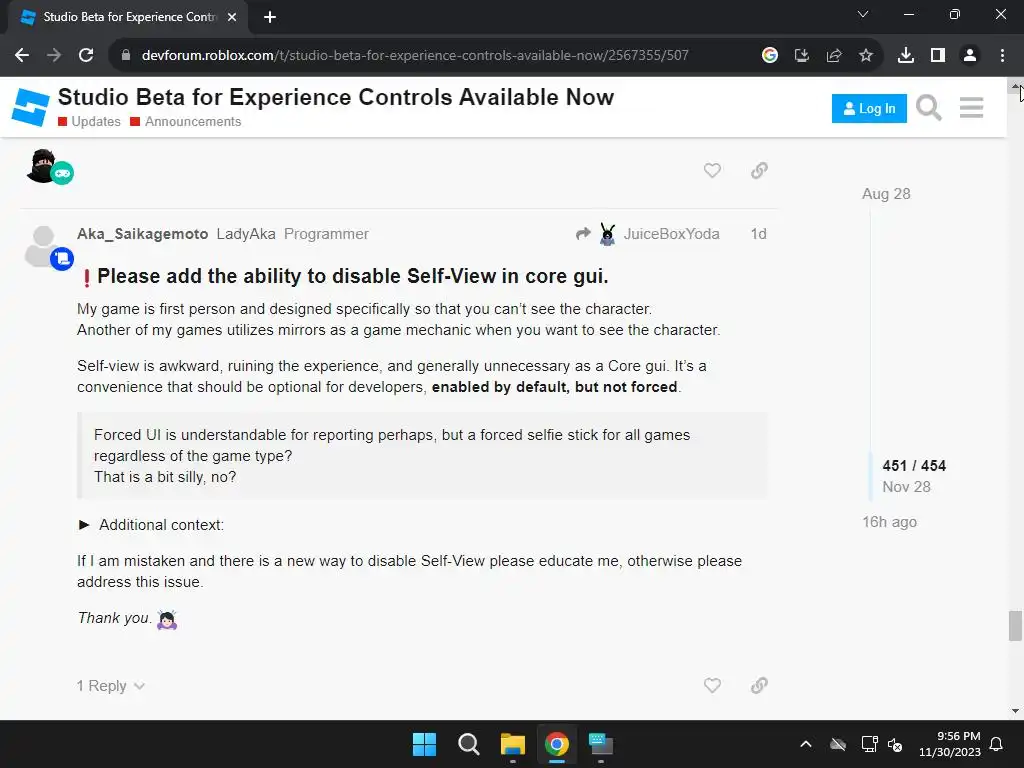This screenshot has width=1024, height=768.
Task: Close the Studio Beta tab
Action: click(x=232, y=17)
